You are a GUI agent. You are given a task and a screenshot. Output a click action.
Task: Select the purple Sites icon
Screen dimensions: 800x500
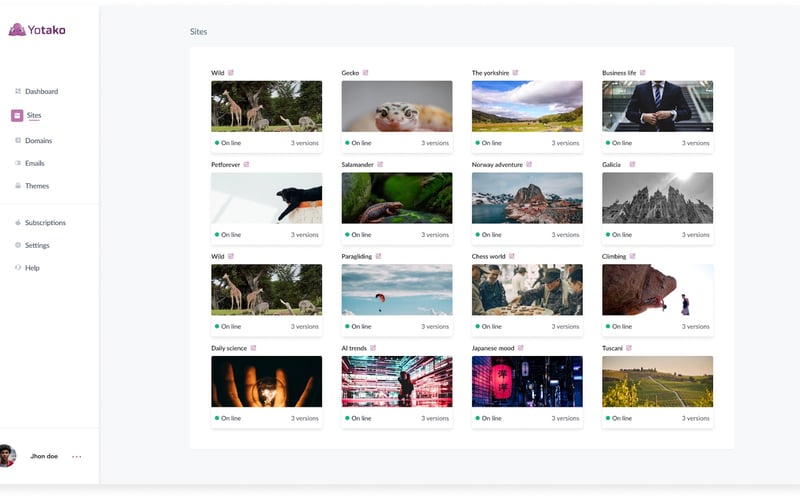[x=17, y=115]
